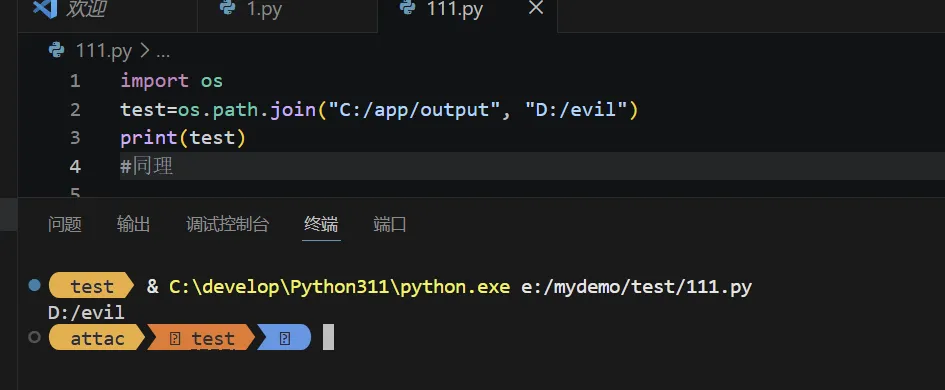Click the C:\develop\Python311\python.exe path
Screen dimensions: 945x390
339,286
